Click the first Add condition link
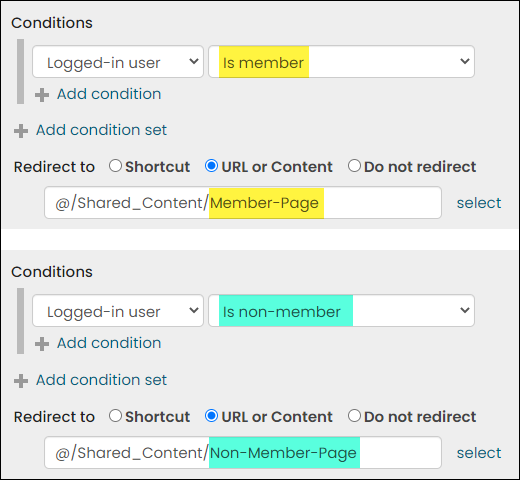Viewport: 520px width, 480px height. pos(109,94)
